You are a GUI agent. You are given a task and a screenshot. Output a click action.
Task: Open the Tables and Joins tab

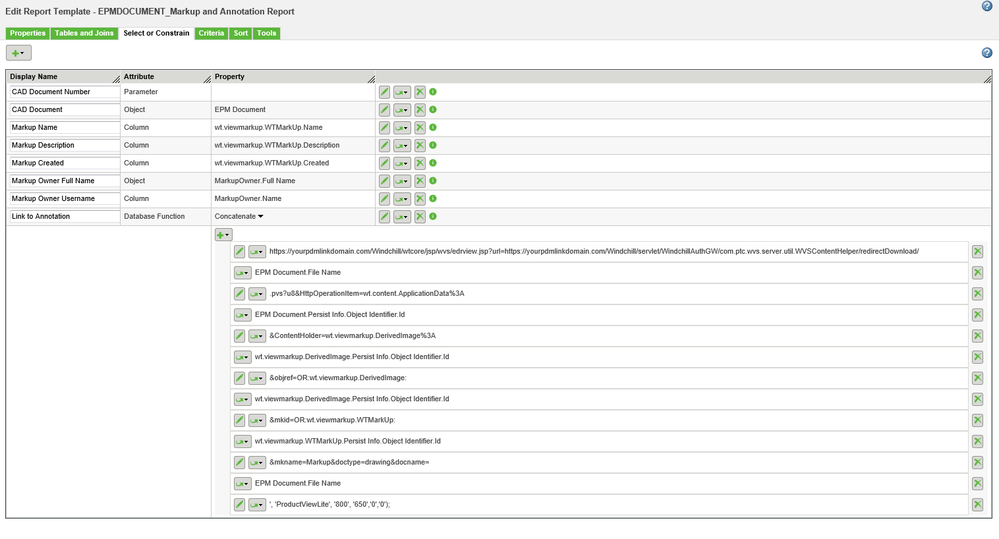pos(84,33)
